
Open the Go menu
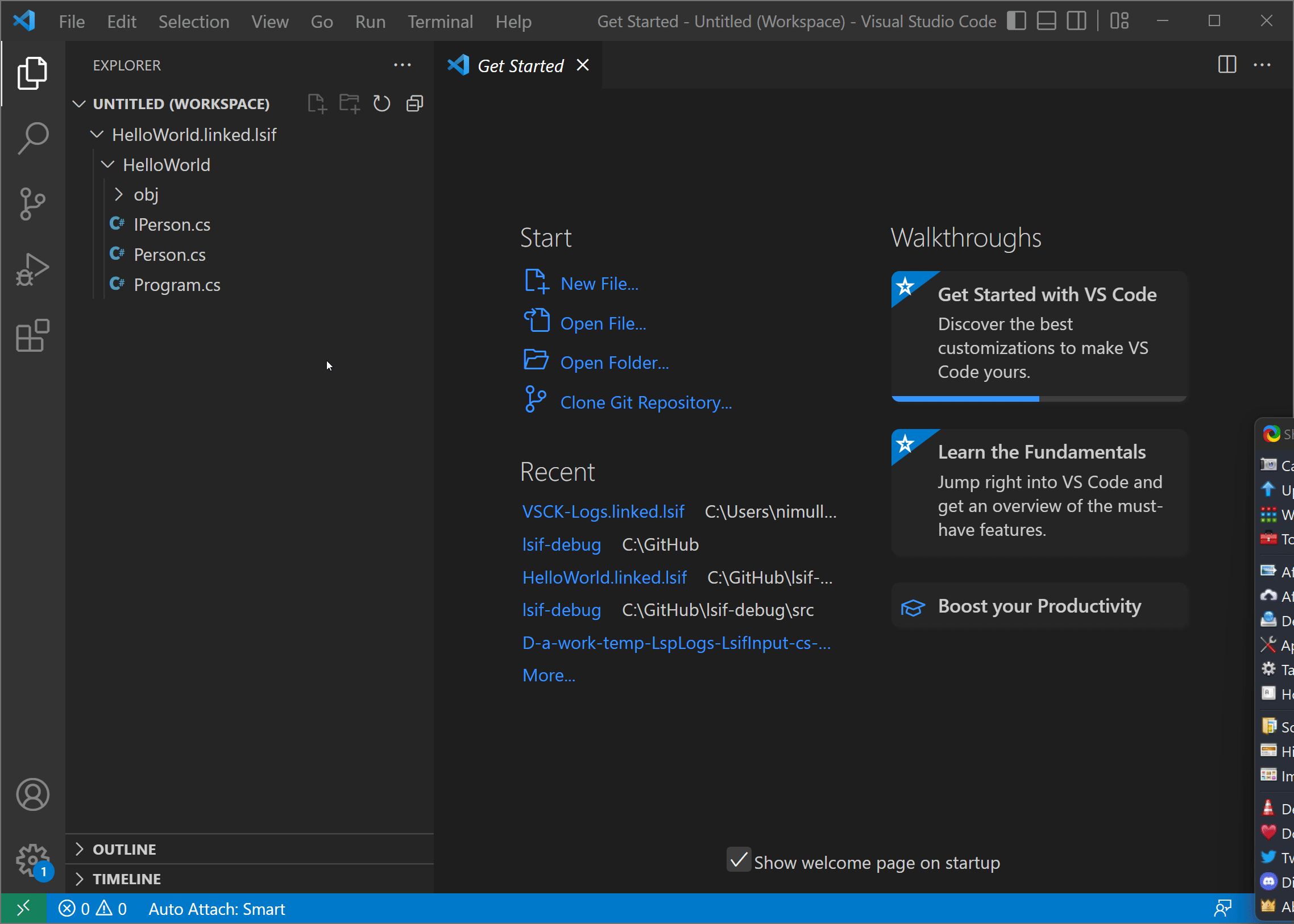tap(322, 22)
